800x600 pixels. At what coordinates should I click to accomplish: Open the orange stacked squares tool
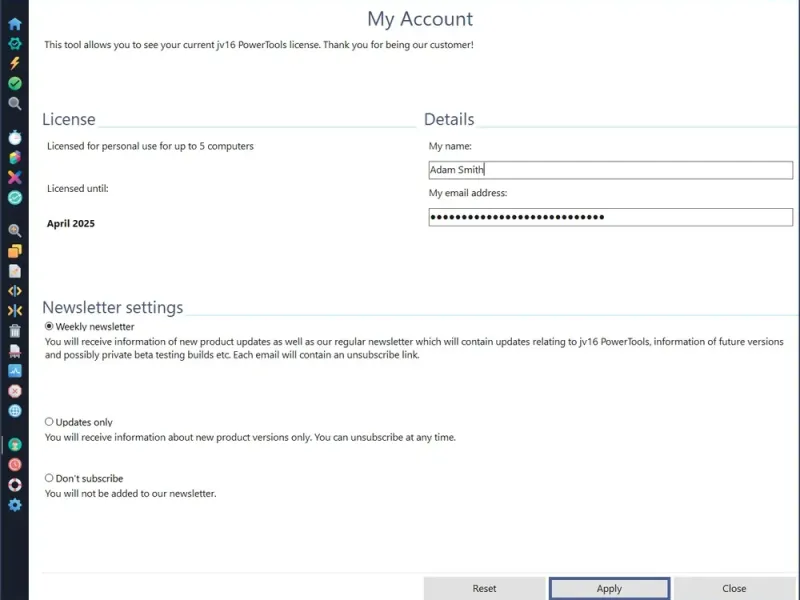tap(15, 251)
